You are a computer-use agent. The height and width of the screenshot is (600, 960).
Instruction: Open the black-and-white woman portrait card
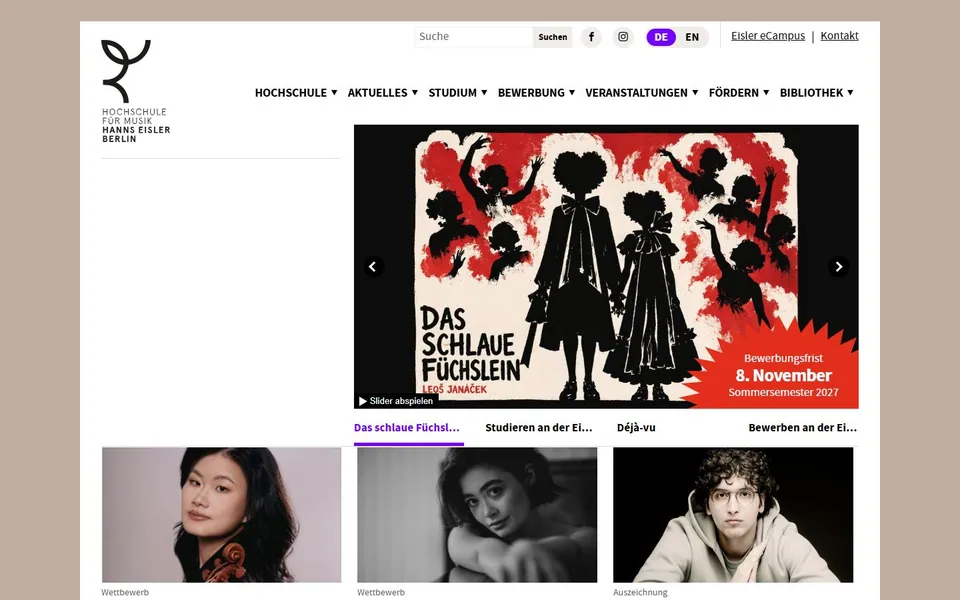pos(477,515)
